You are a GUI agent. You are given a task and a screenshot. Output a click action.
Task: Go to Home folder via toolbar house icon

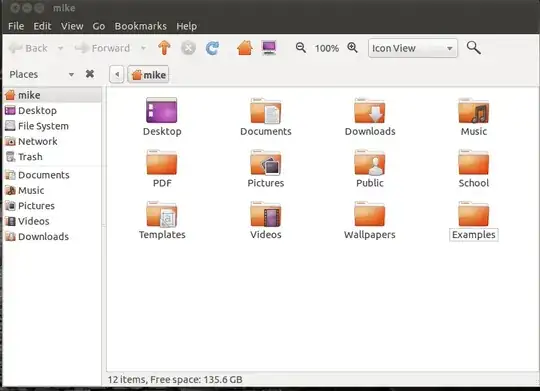pyautogui.click(x=245, y=48)
